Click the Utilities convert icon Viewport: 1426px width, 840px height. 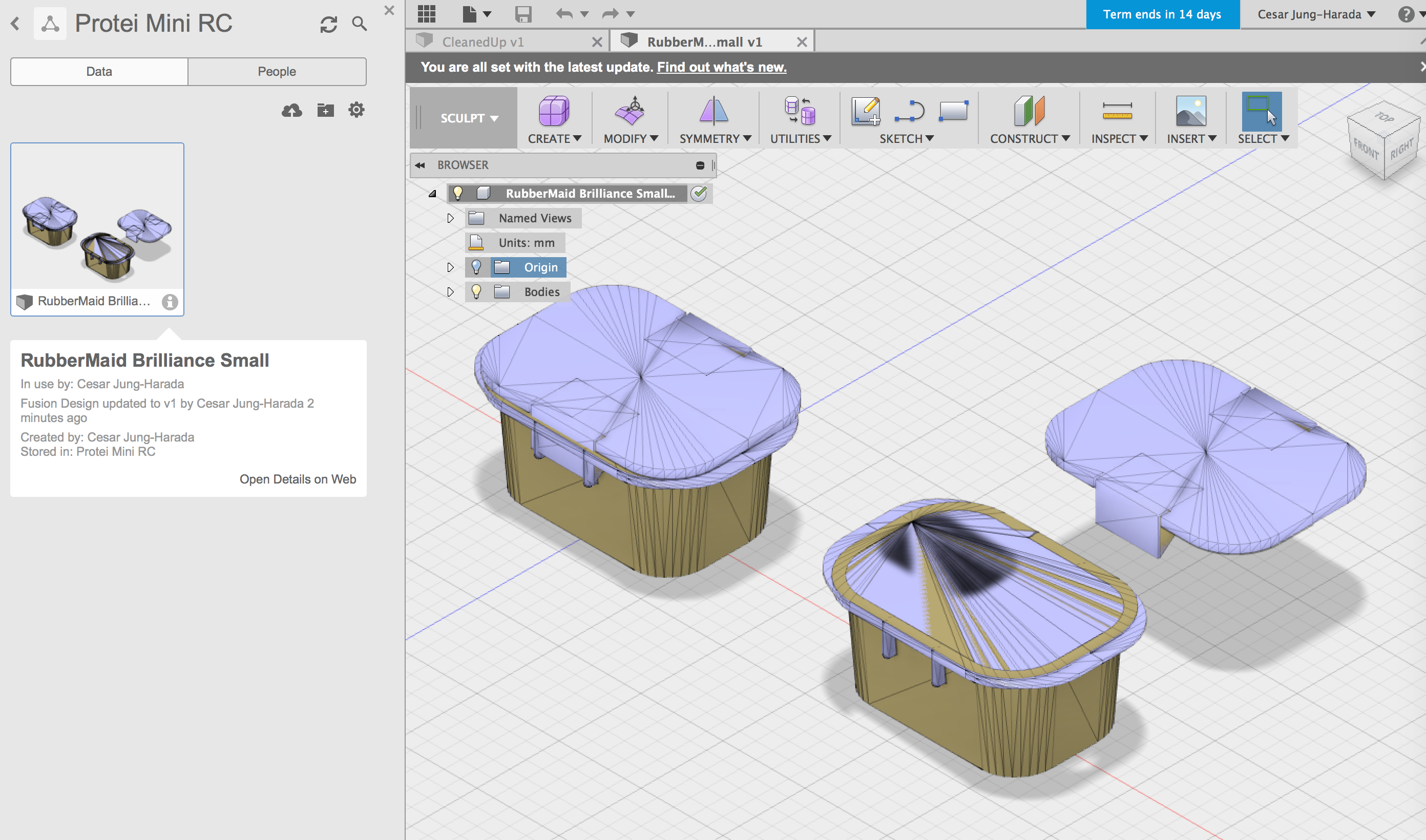[x=800, y=111]
